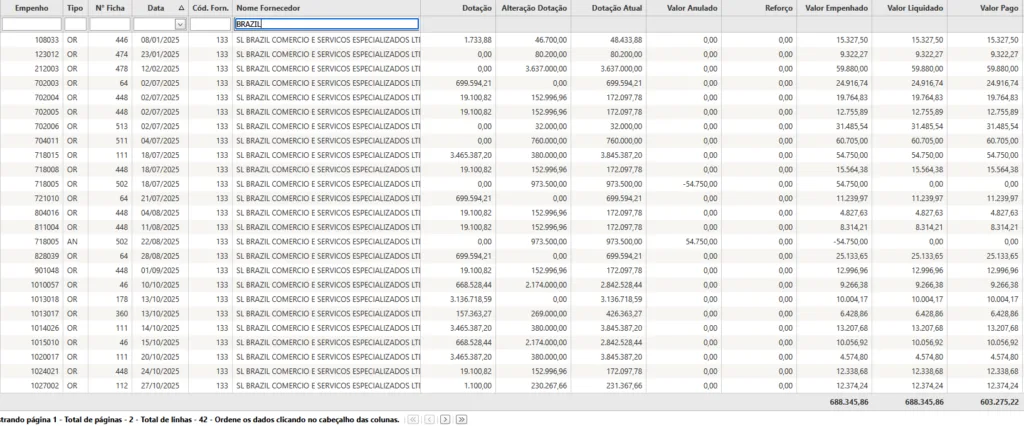Image resolution: width=1024 pixels, height=426 pixels.
Task: Click the Tipo filter input box
Action: (x=75, y=24)
